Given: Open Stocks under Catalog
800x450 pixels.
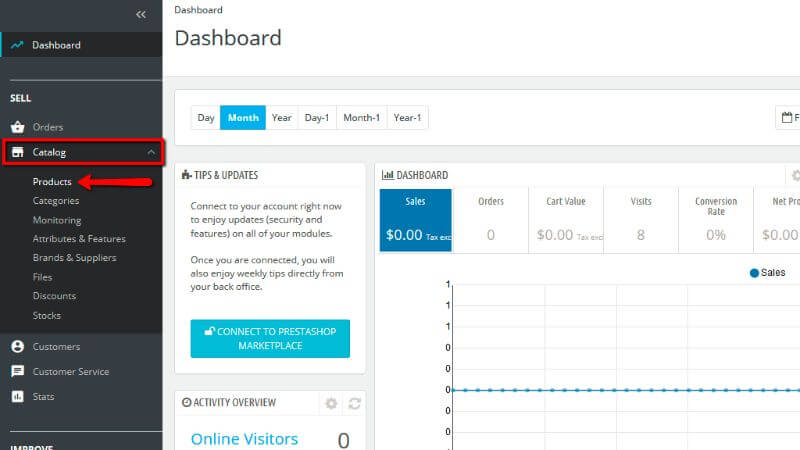Looking at the screenshot, I should [47, 315].
